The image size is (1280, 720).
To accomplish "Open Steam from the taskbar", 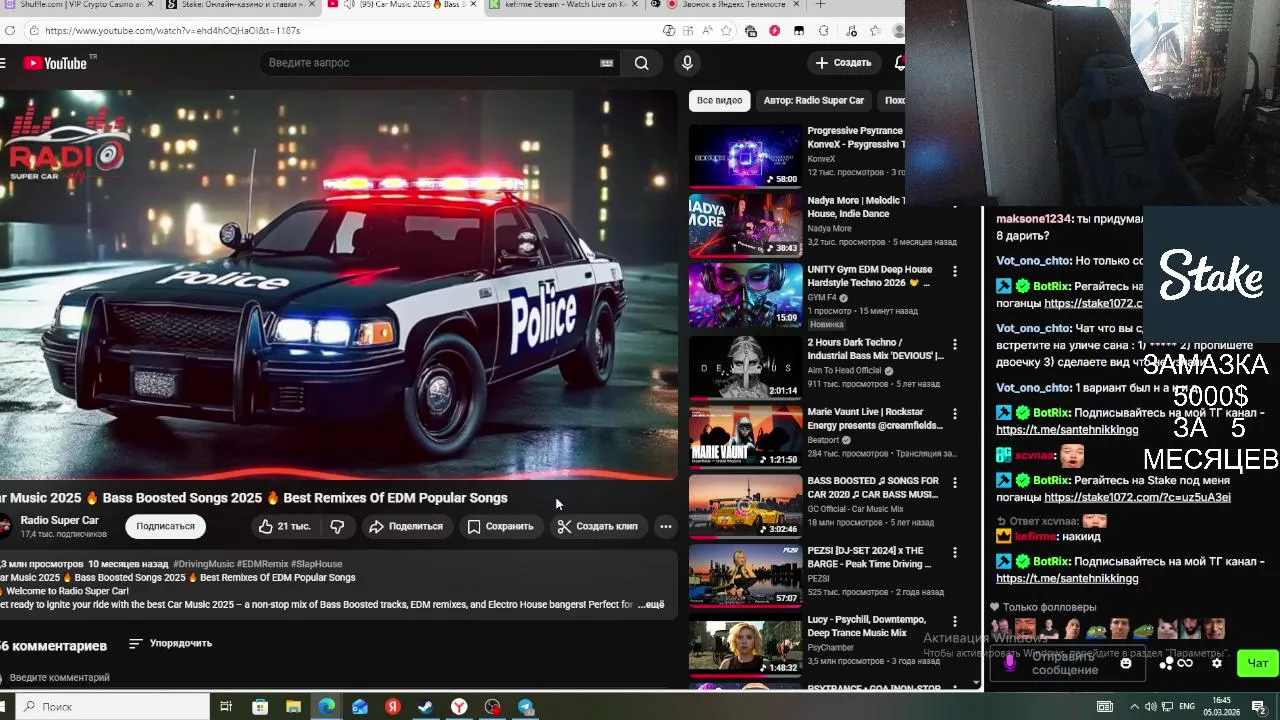I will pyautogui.click(x=425, y=707).
